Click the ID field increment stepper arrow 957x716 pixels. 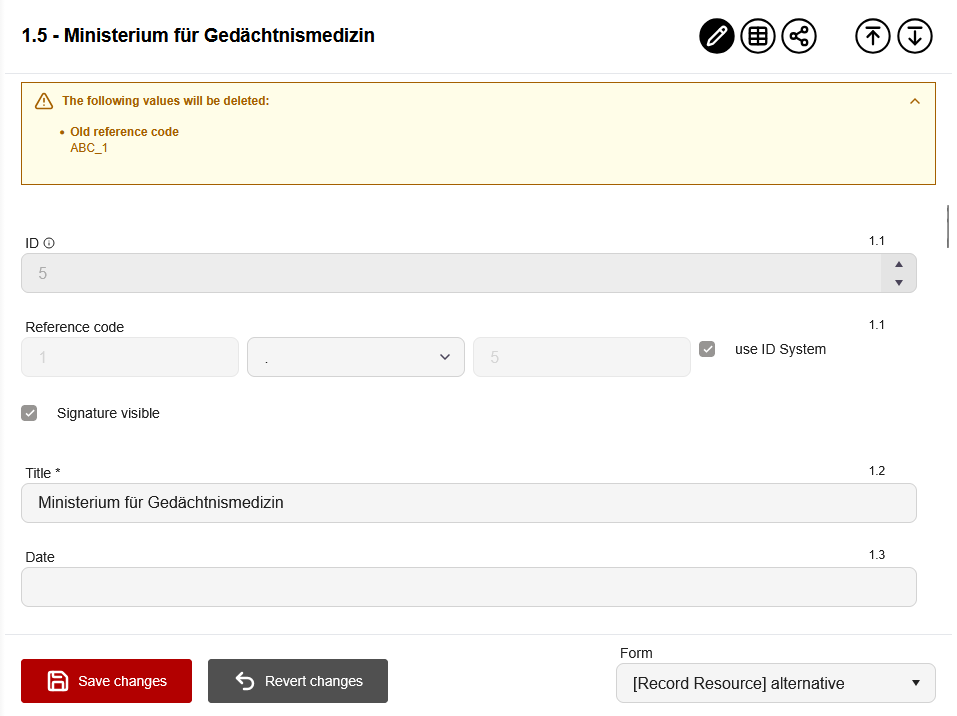click(x=898, y=265)
